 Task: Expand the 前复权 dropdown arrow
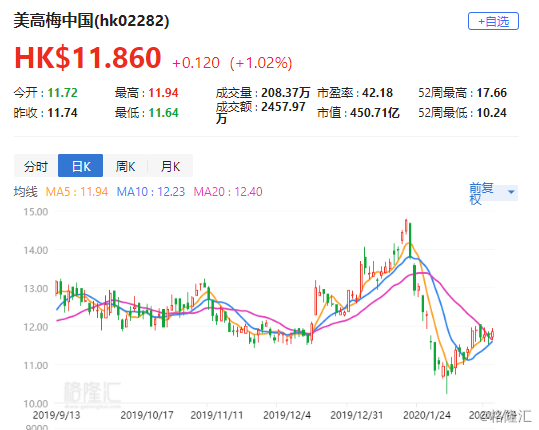(511, 192)
